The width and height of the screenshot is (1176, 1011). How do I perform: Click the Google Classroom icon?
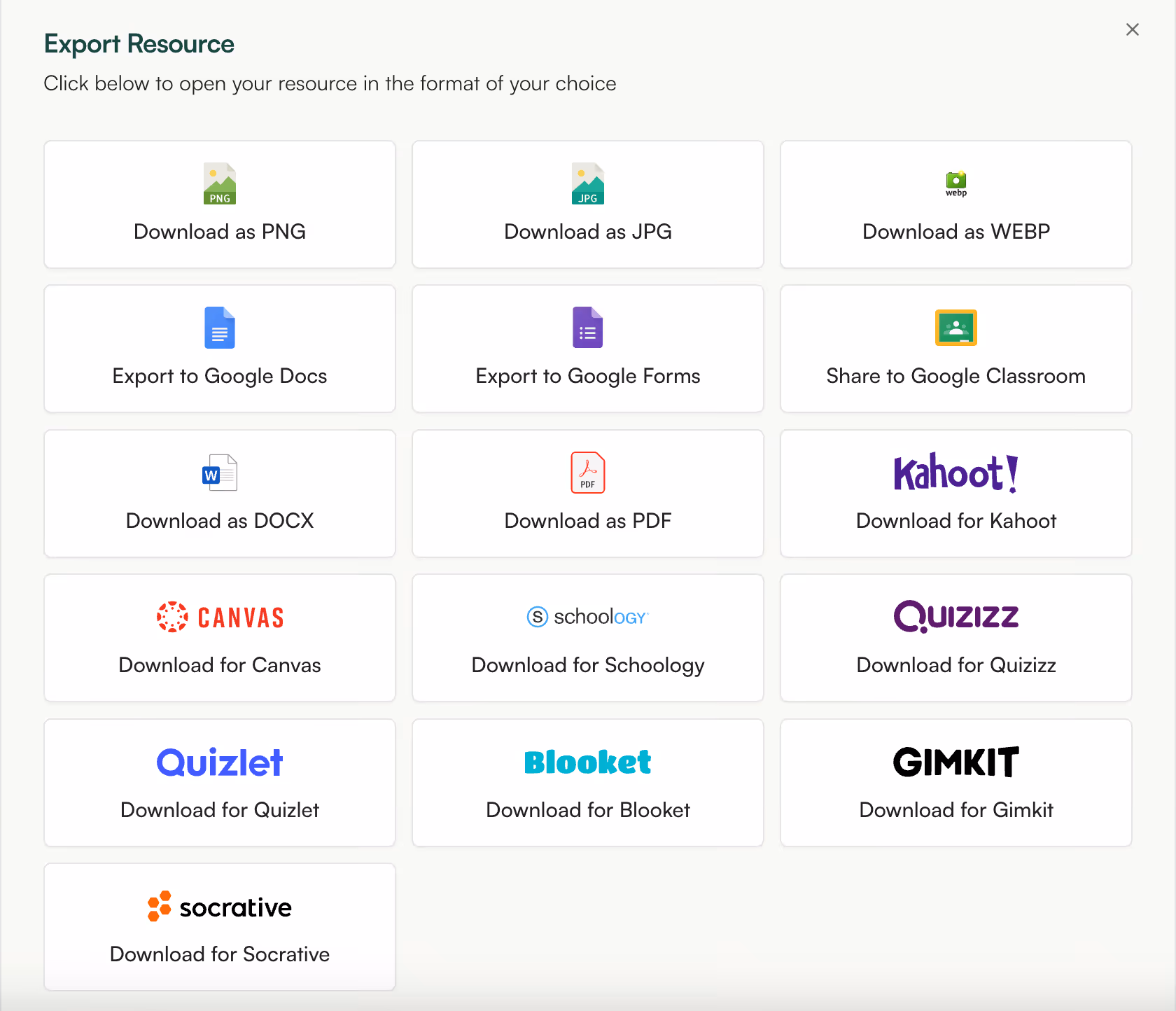[x=955, y=328]
